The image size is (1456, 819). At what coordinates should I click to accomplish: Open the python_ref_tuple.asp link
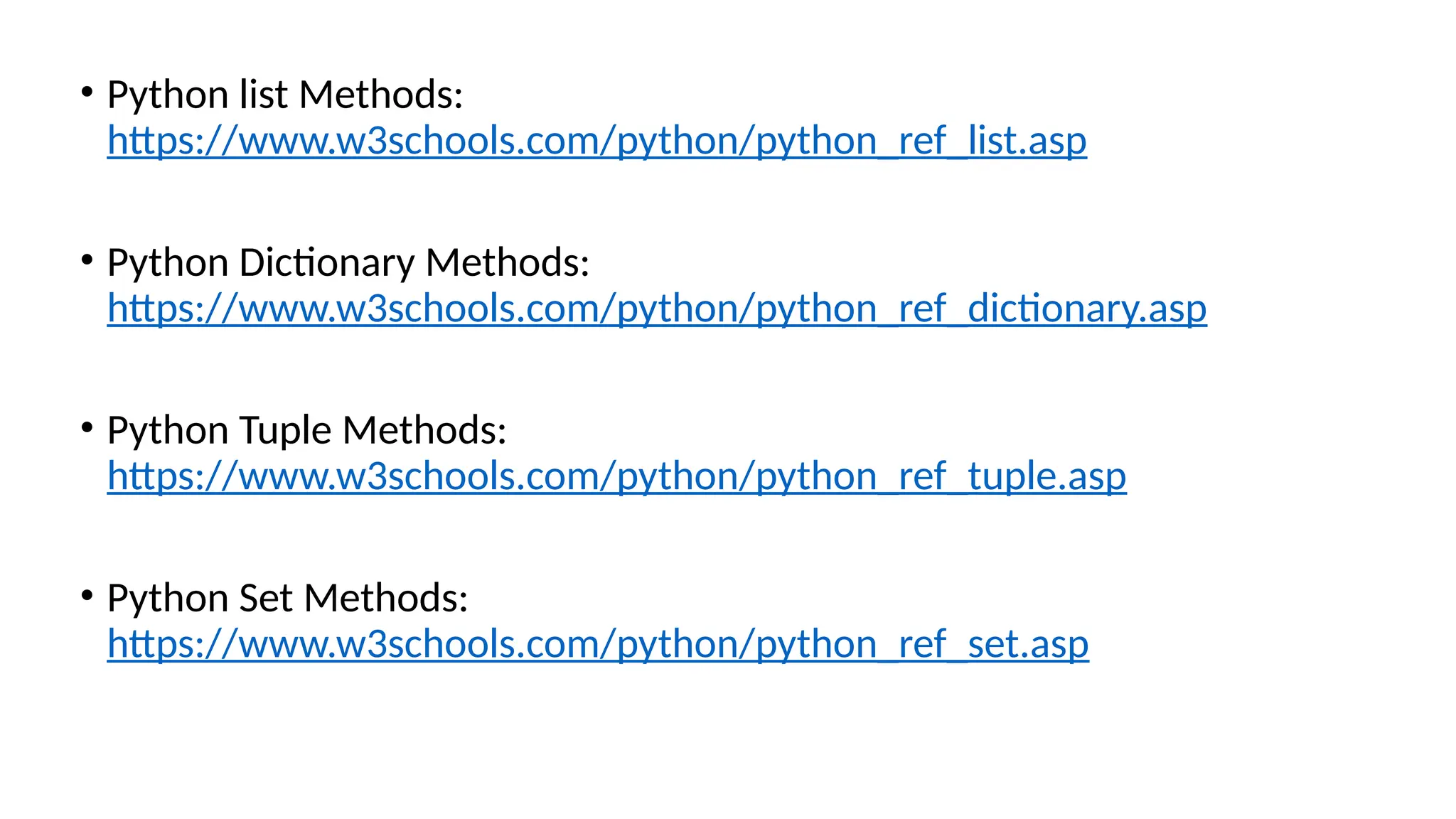click(616, 476)
